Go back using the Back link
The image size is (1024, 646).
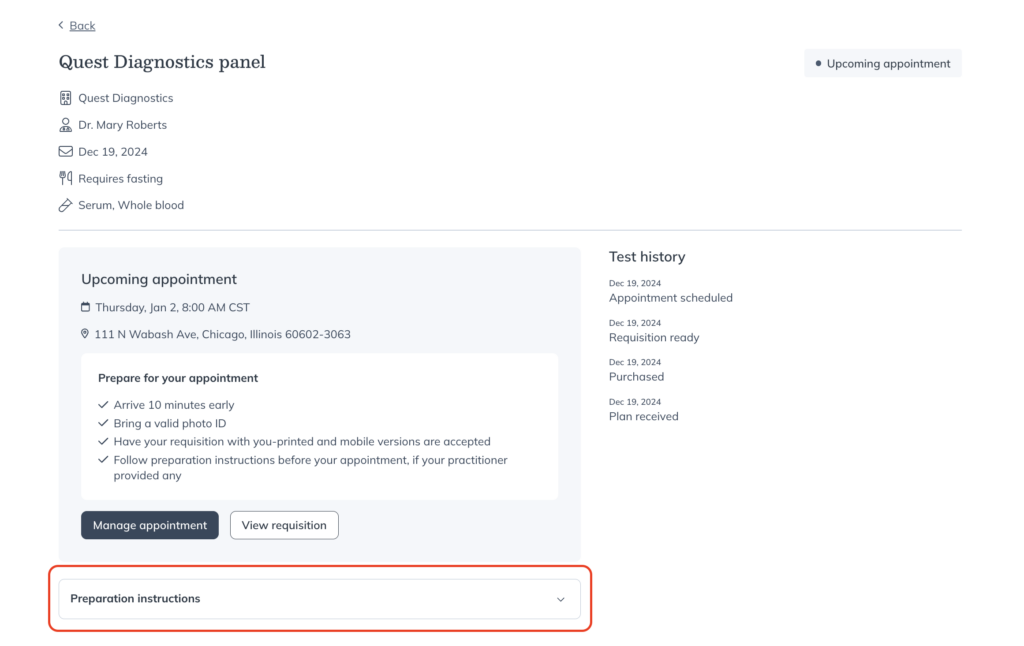[82, 25]
